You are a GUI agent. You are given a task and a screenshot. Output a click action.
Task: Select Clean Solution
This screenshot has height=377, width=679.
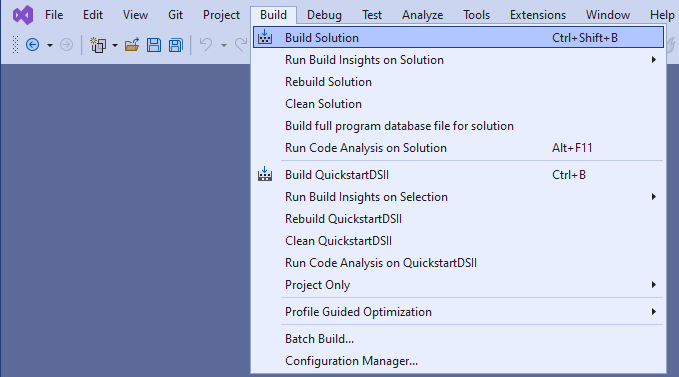(458, 104)
